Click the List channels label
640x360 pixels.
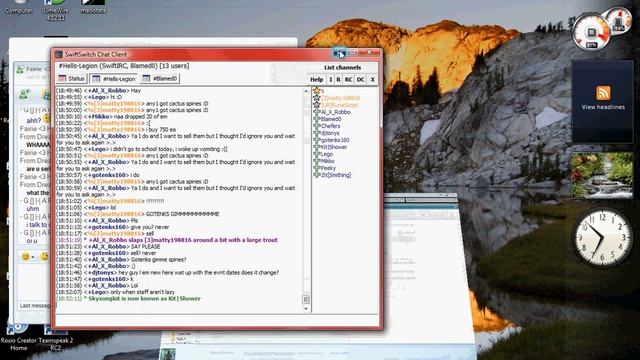click(342, 67)
